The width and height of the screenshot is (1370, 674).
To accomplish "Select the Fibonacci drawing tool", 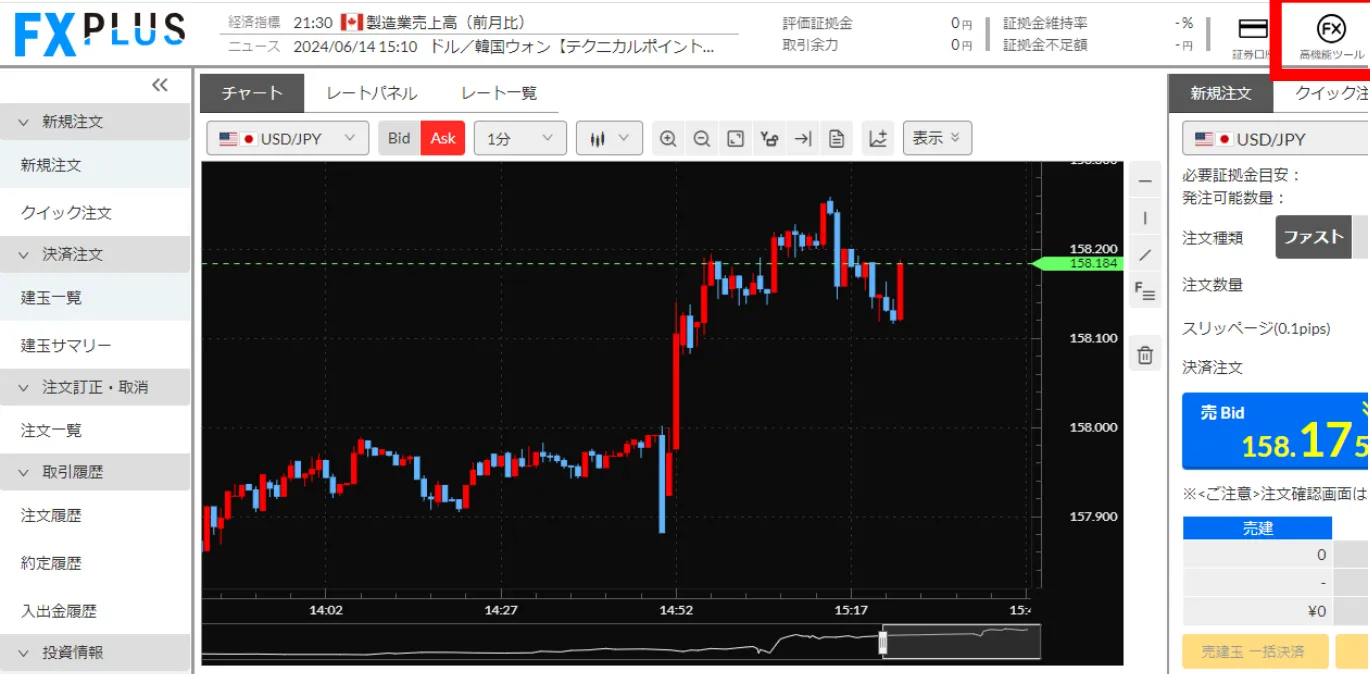I will pyautogui.click(x=1145, y=292).
